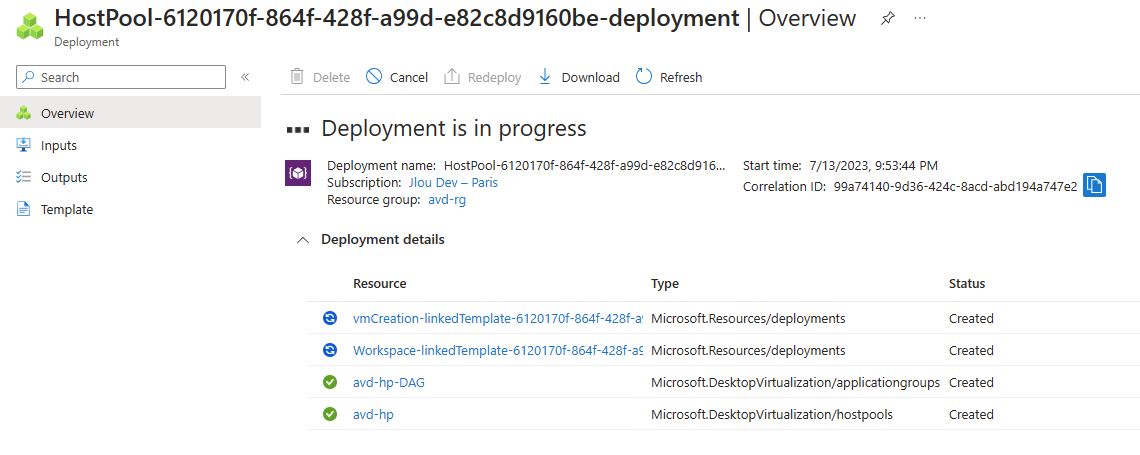Click the correlation ID value text
The image size is (1140, 455).
[x=955, y=187]
